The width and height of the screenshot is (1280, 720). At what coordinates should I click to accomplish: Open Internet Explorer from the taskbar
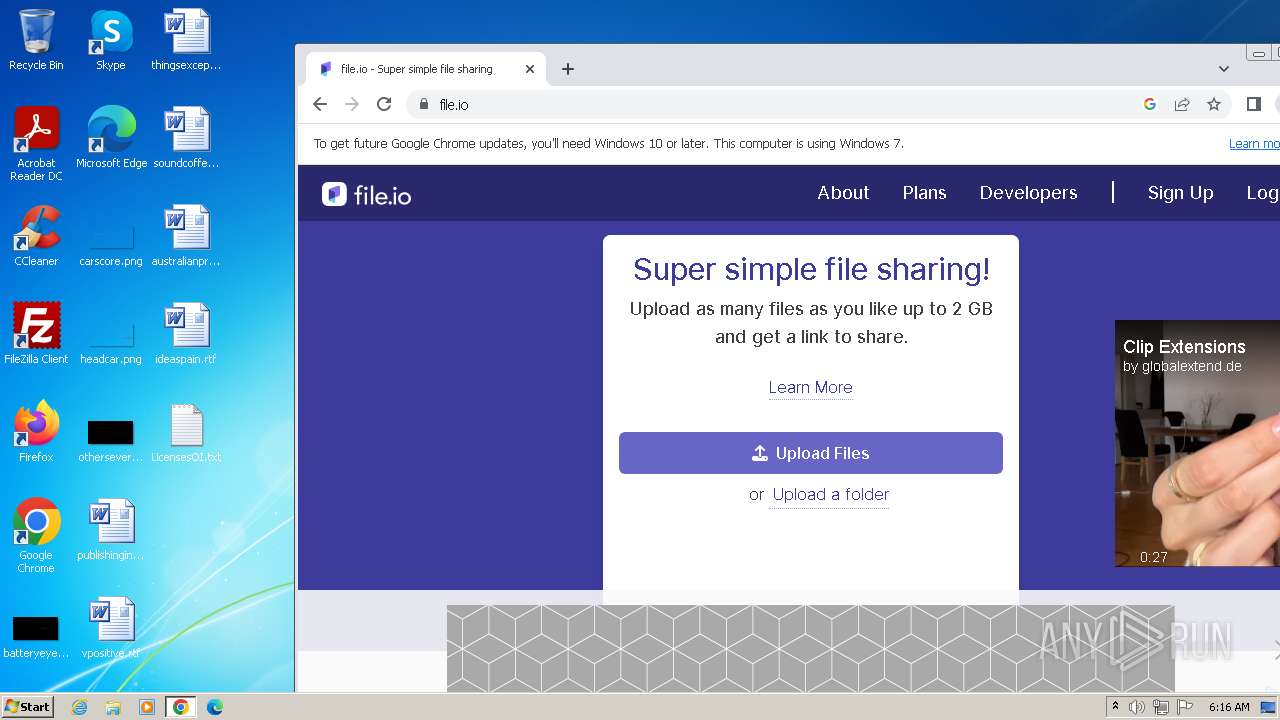tap(79, 707)
